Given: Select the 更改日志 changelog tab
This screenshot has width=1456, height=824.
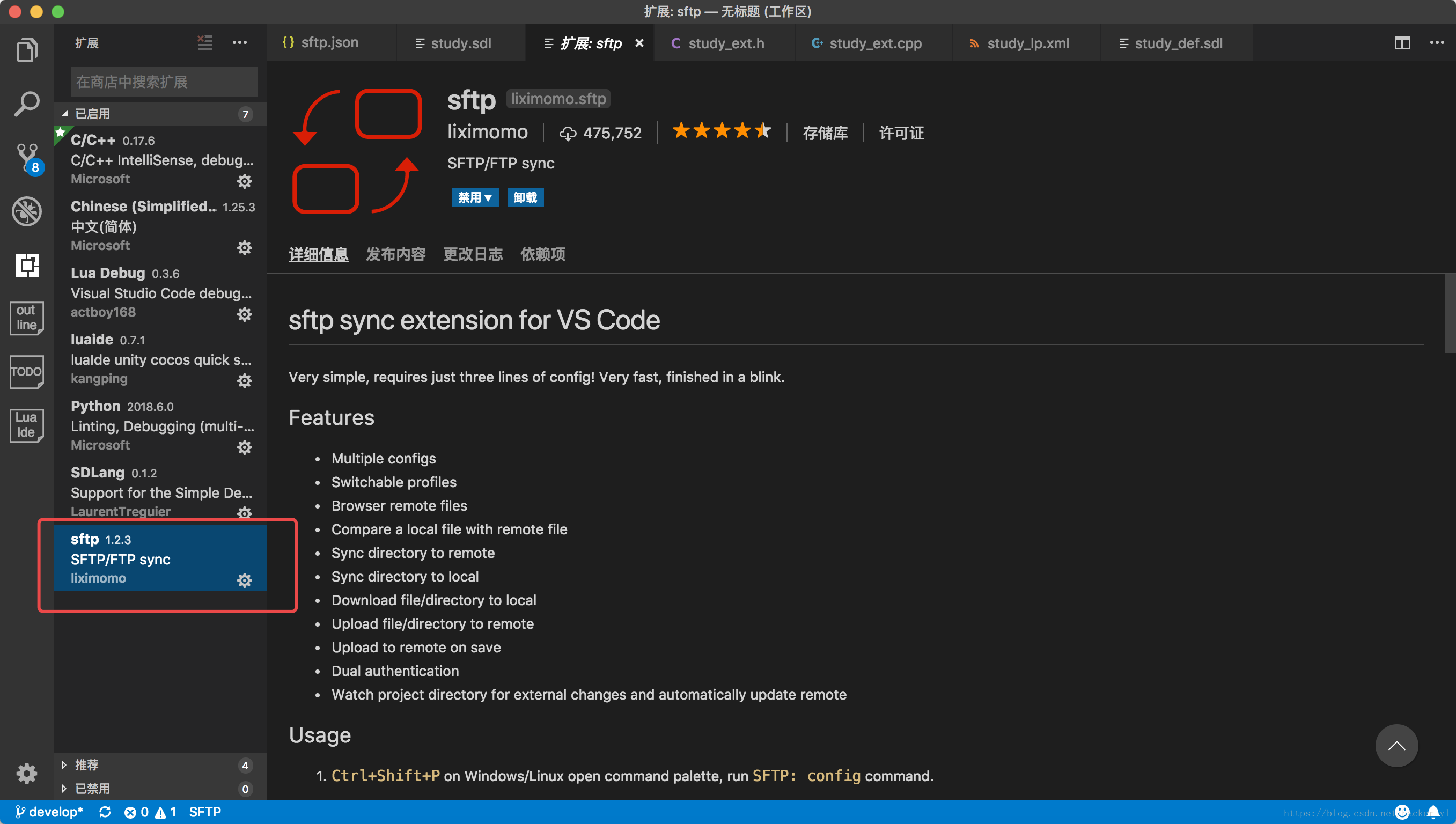Looking at the screenshot, I should (473, 254).
